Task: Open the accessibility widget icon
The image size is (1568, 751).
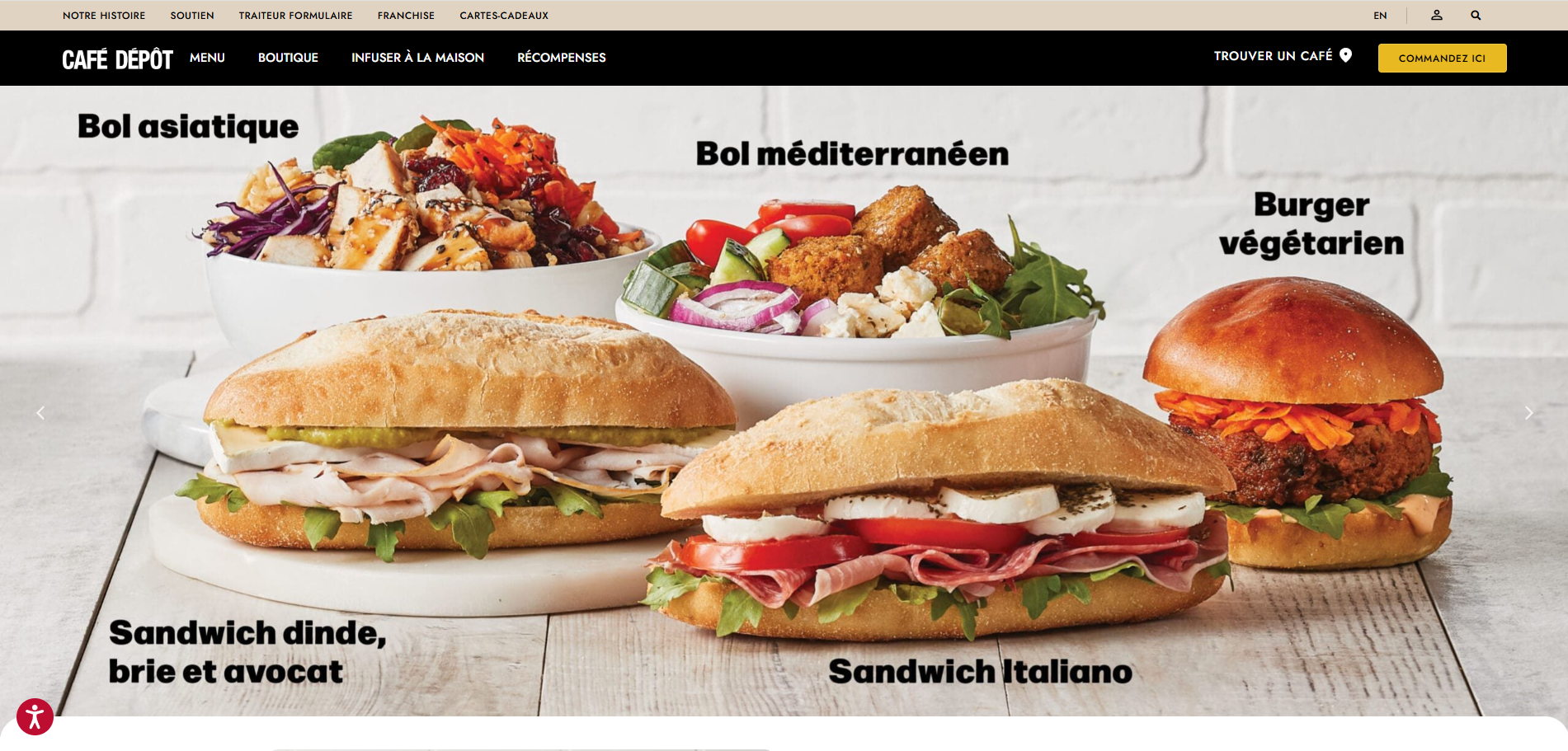Action: tap(35, 716)
